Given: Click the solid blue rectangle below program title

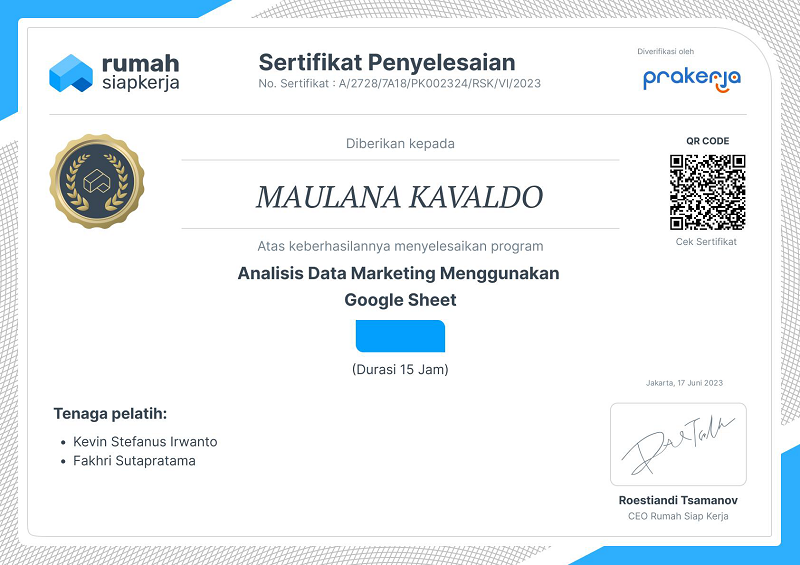Looking at the screenshot, I should click(x=400, y=336).
